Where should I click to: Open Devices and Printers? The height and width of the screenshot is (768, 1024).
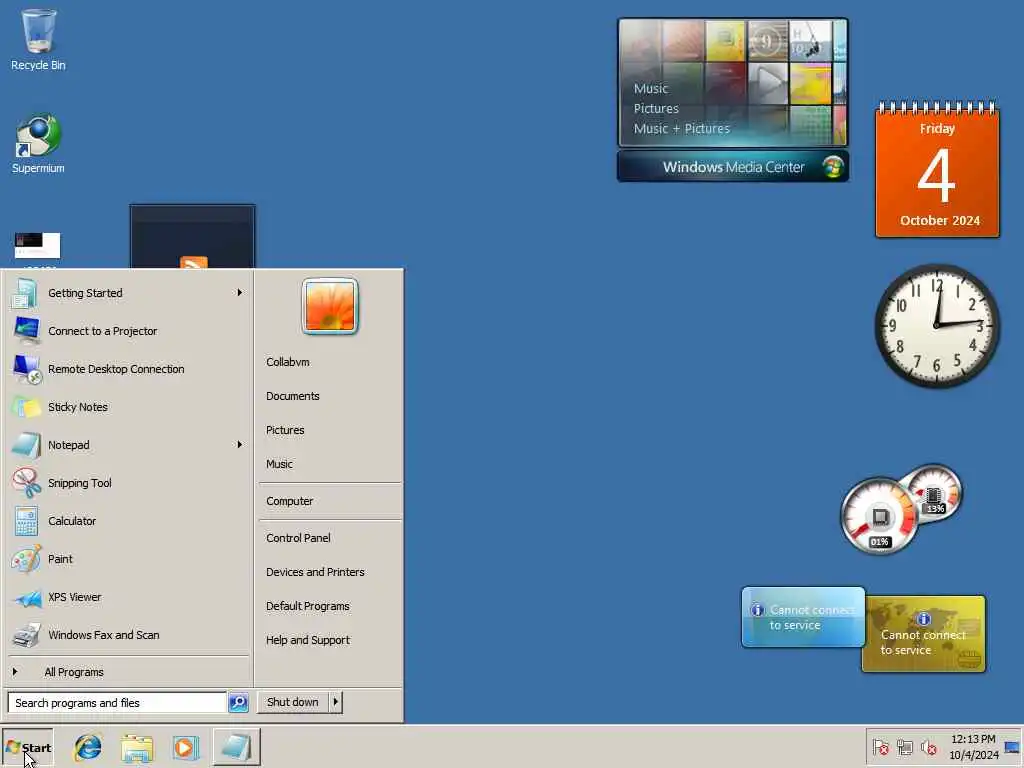click(x=315, y=572)
